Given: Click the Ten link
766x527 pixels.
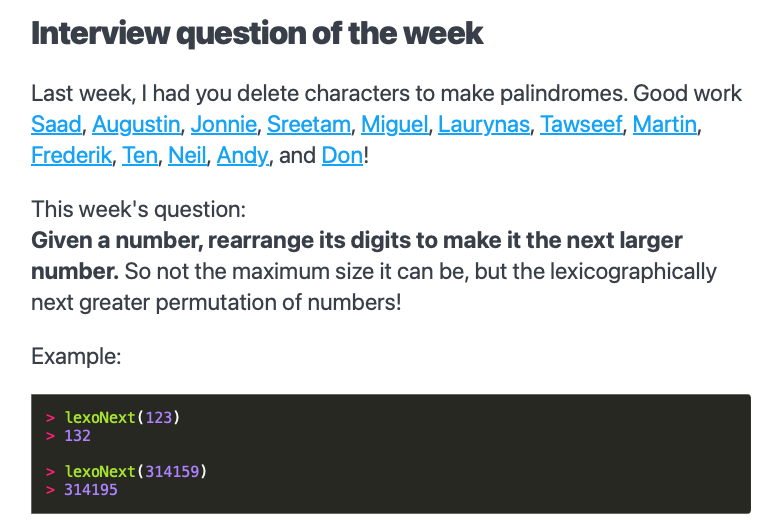Looking at the screenshot, I should coord(139,156).
